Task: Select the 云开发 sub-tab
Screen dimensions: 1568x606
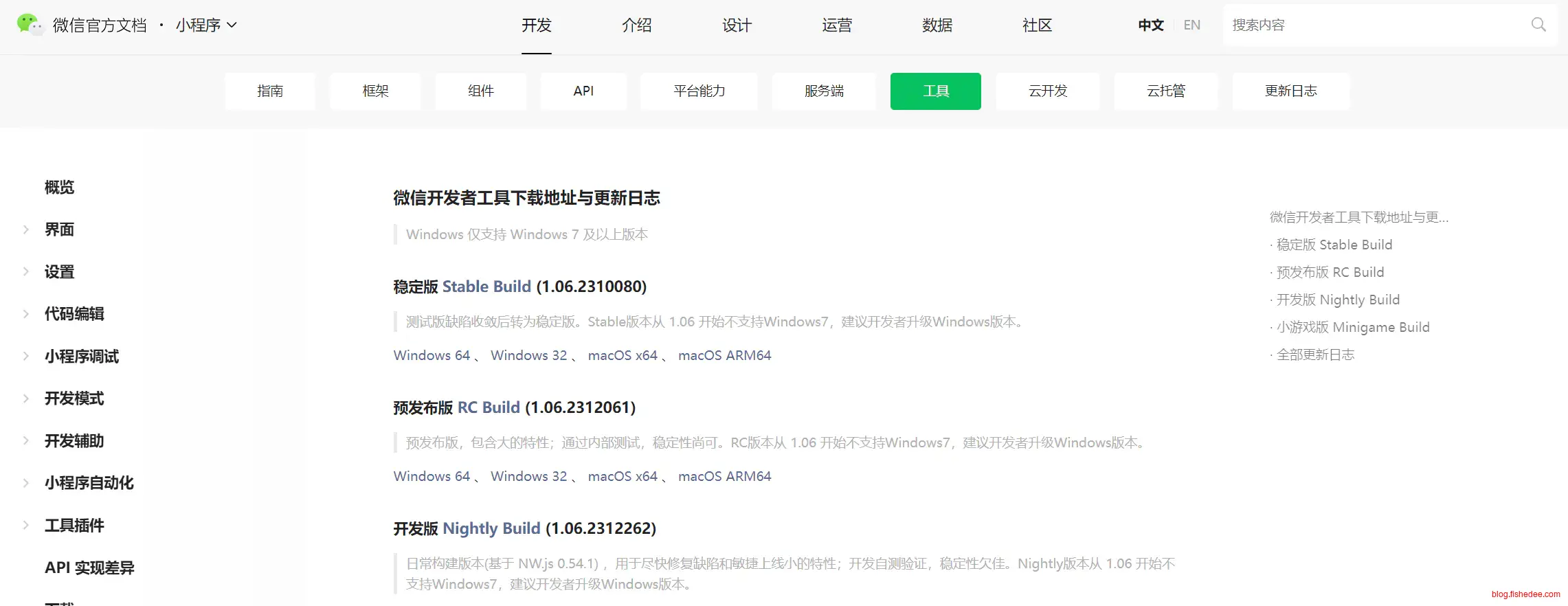Action: (x=1047, y=91)
